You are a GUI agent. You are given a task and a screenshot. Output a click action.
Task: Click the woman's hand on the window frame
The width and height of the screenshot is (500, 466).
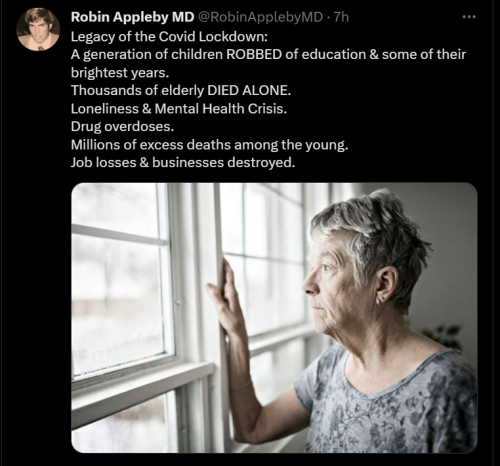click(x=225, y=297)
